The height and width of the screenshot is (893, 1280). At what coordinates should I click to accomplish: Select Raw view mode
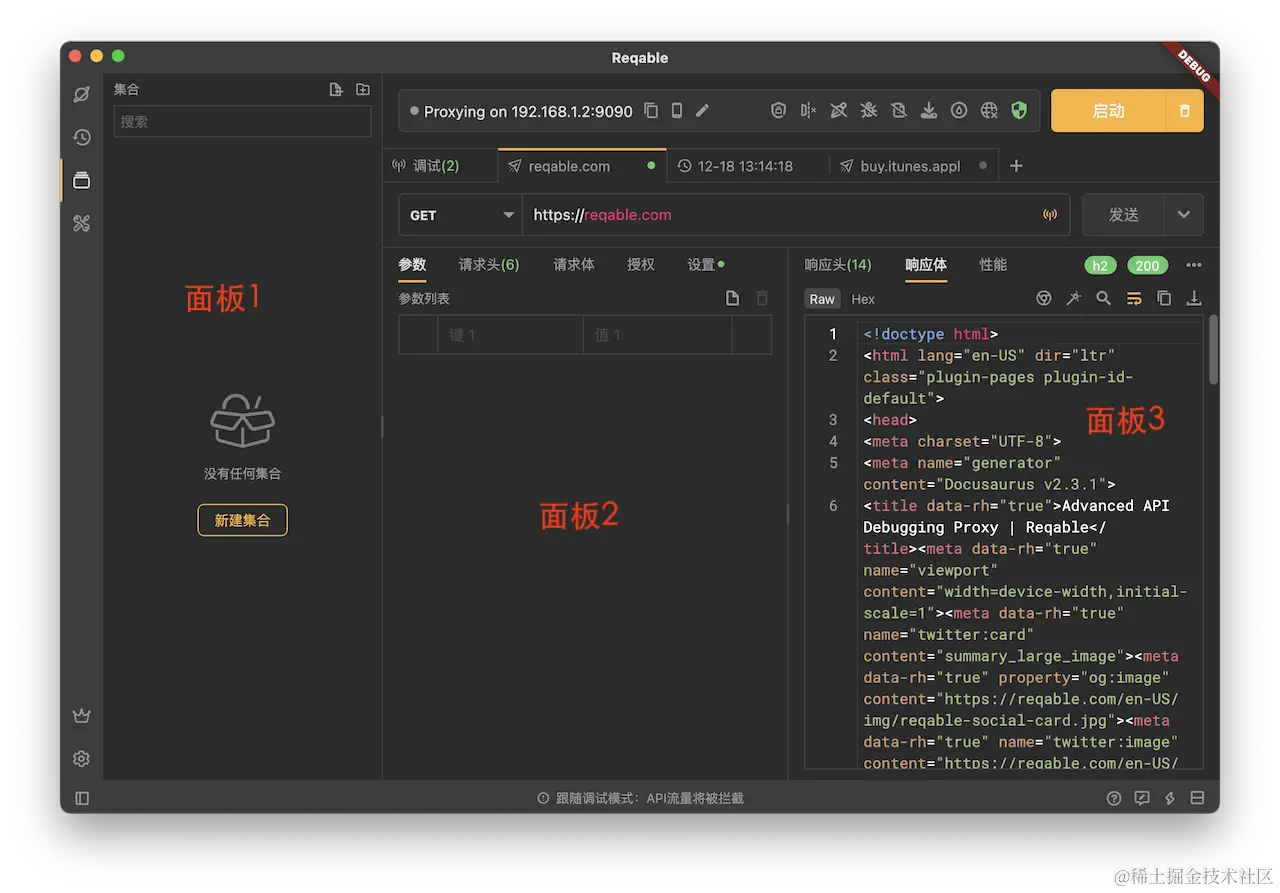pos(822,299)
